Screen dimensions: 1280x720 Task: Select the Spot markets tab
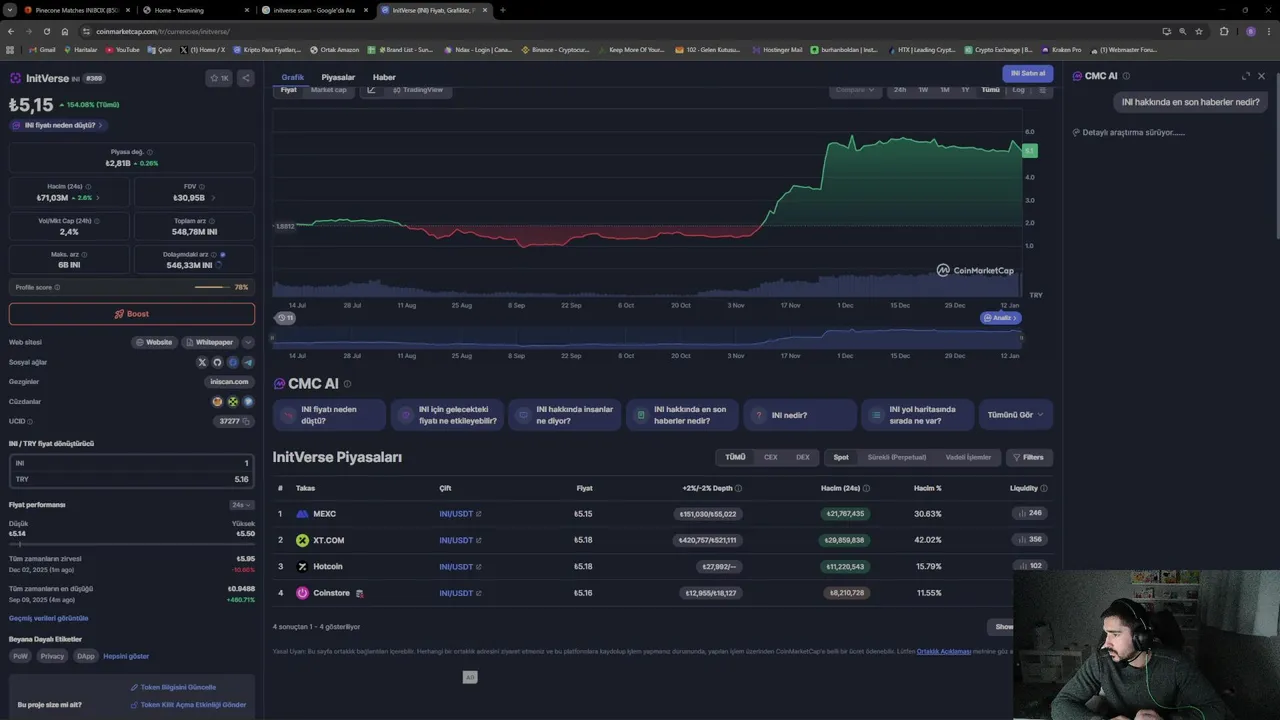click(x=841, y=457)
